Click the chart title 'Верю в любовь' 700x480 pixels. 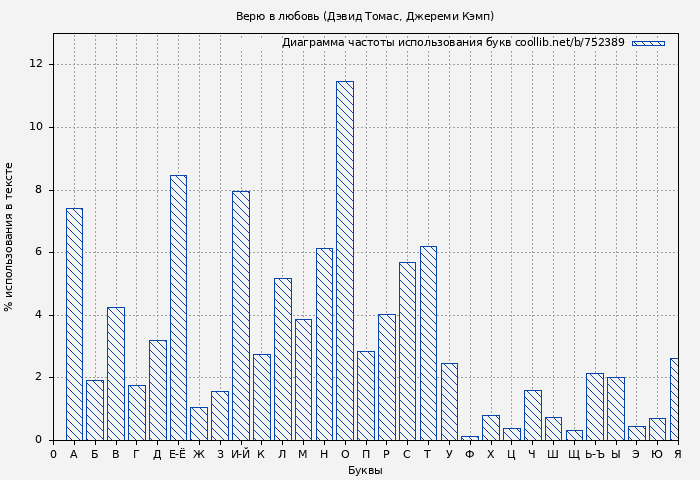click(364, 16)
